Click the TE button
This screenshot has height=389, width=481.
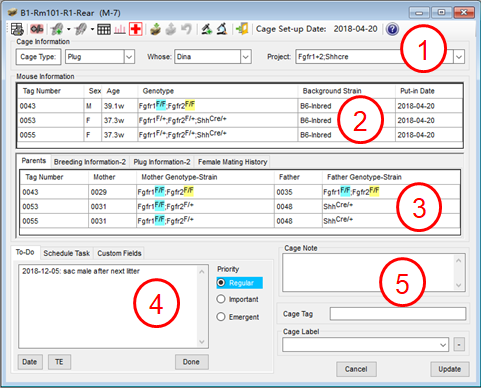point(59,362)
